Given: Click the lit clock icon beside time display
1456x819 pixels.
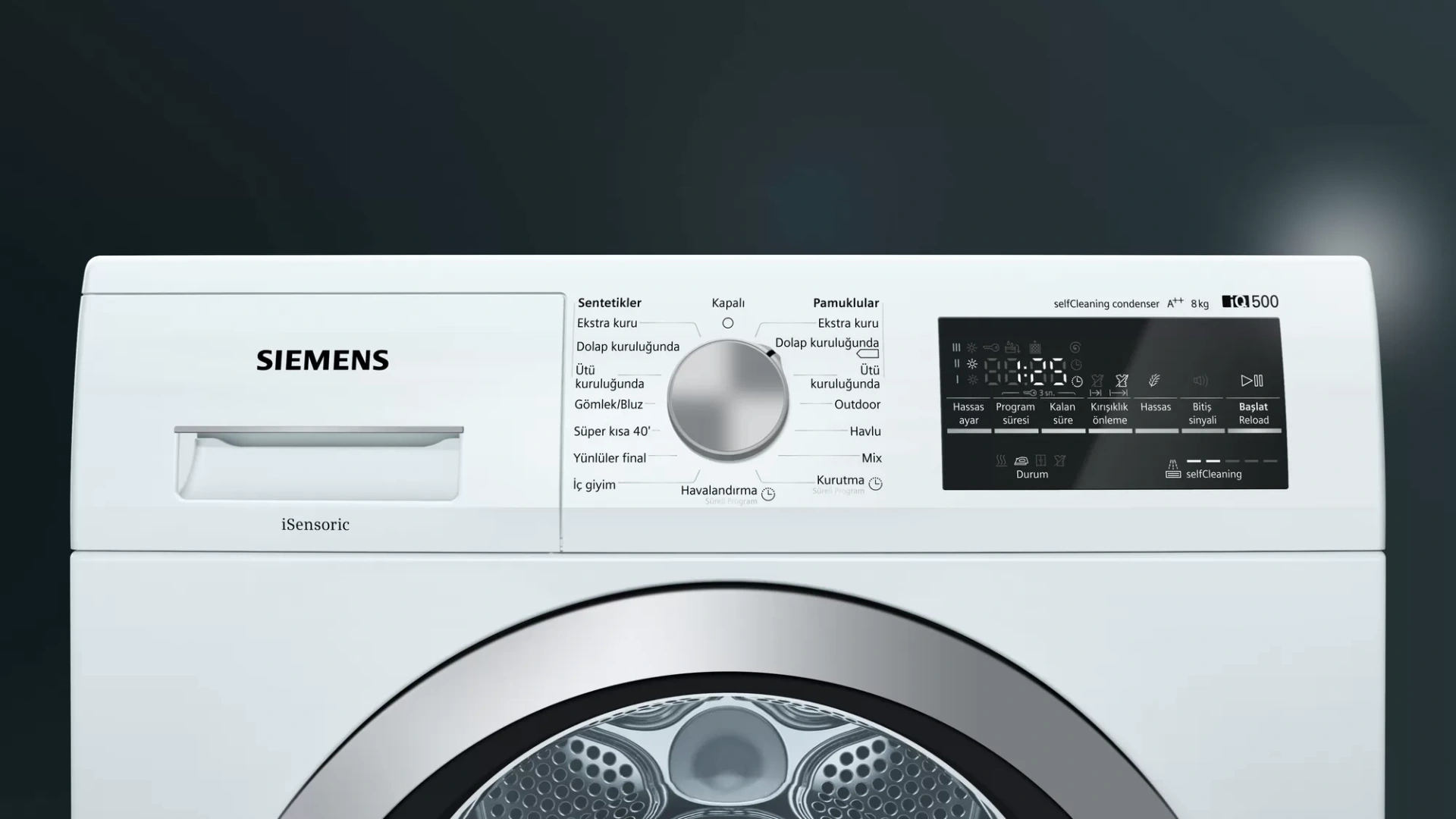Looking at the screenshot, I should 1077,381.
